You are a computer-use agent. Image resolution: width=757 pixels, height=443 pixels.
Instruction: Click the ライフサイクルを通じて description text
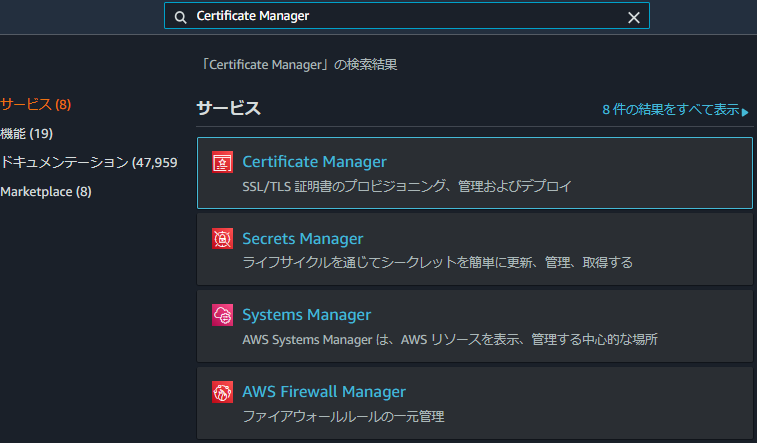coord(437,263)
